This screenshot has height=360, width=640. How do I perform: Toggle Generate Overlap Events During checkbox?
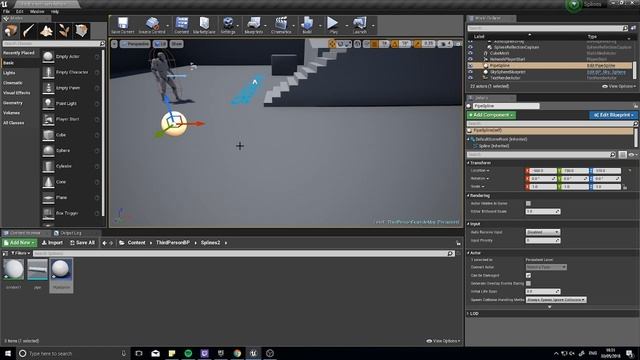pos(528,283)
